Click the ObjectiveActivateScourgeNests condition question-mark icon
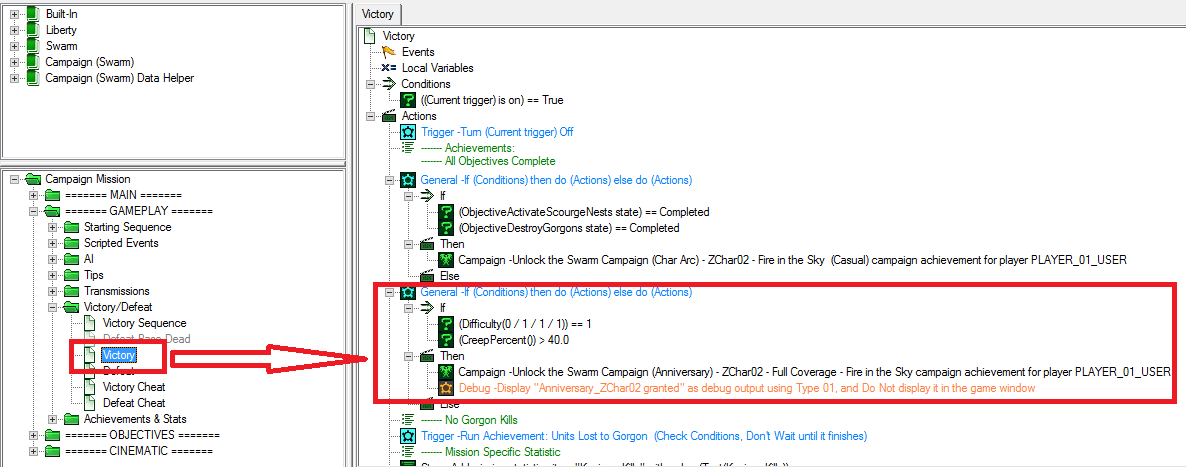1186x467 pixels. (x=446, y=212)
